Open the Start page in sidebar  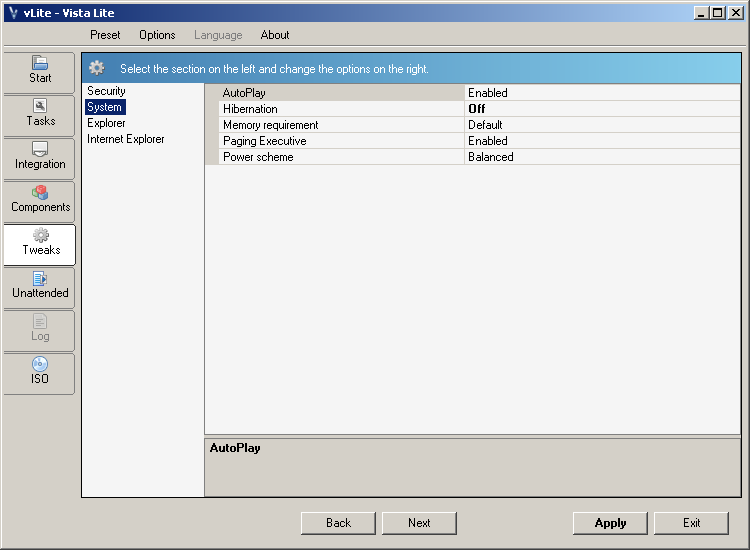click(x=39, y=73)
